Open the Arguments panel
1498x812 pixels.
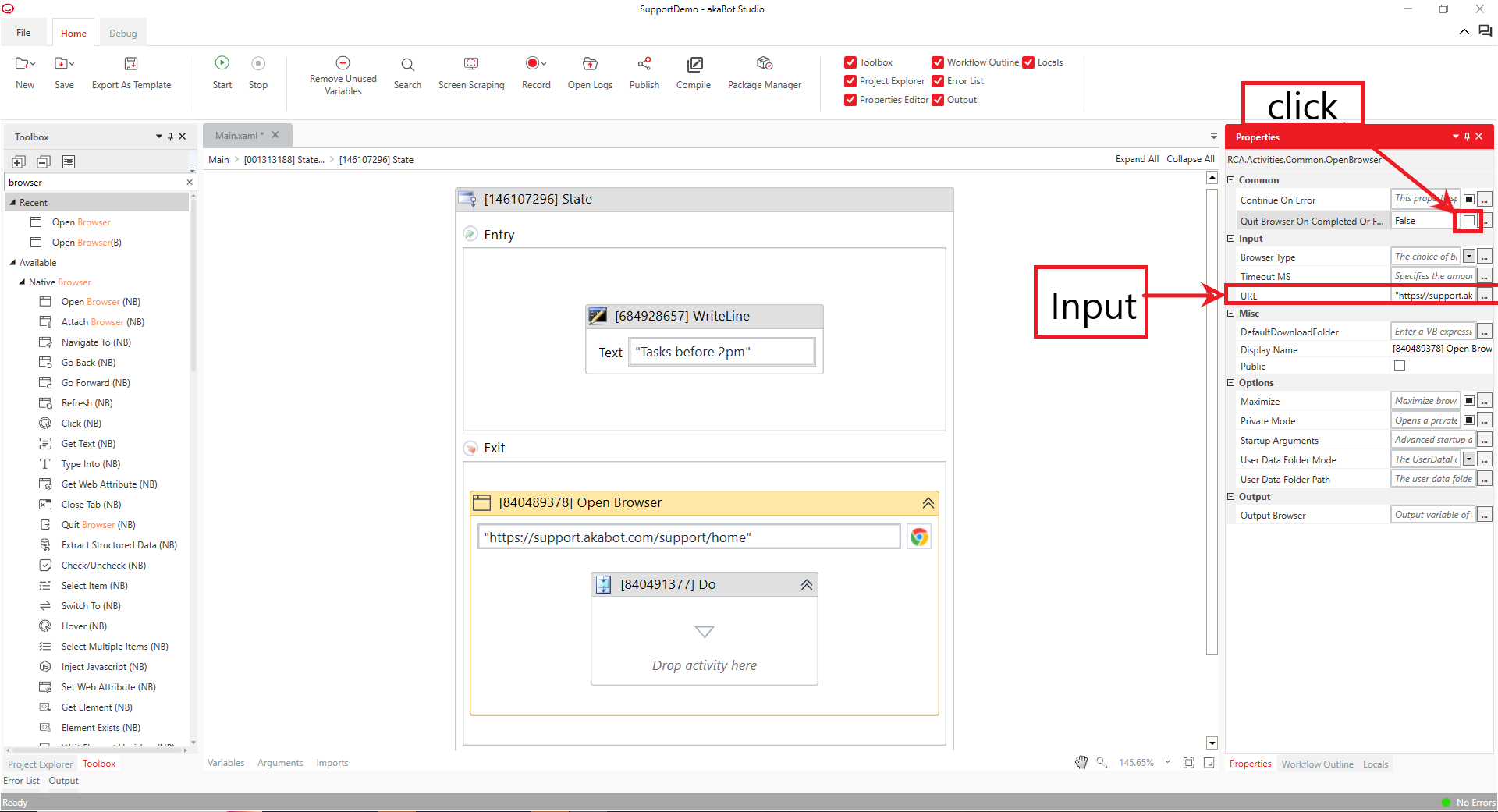coord(280,763)
